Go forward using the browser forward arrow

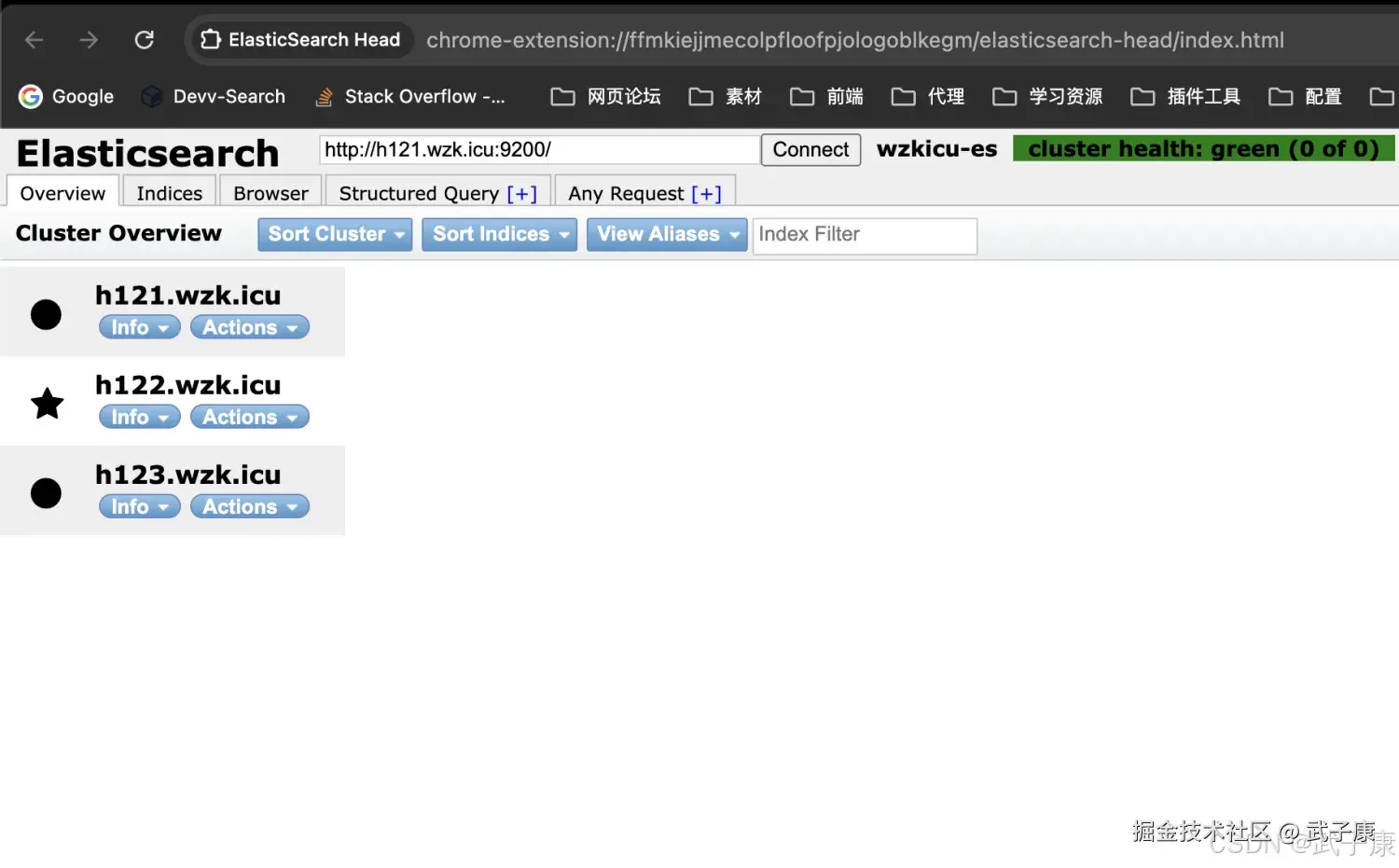pyautogui.click(x=89, y=40)
